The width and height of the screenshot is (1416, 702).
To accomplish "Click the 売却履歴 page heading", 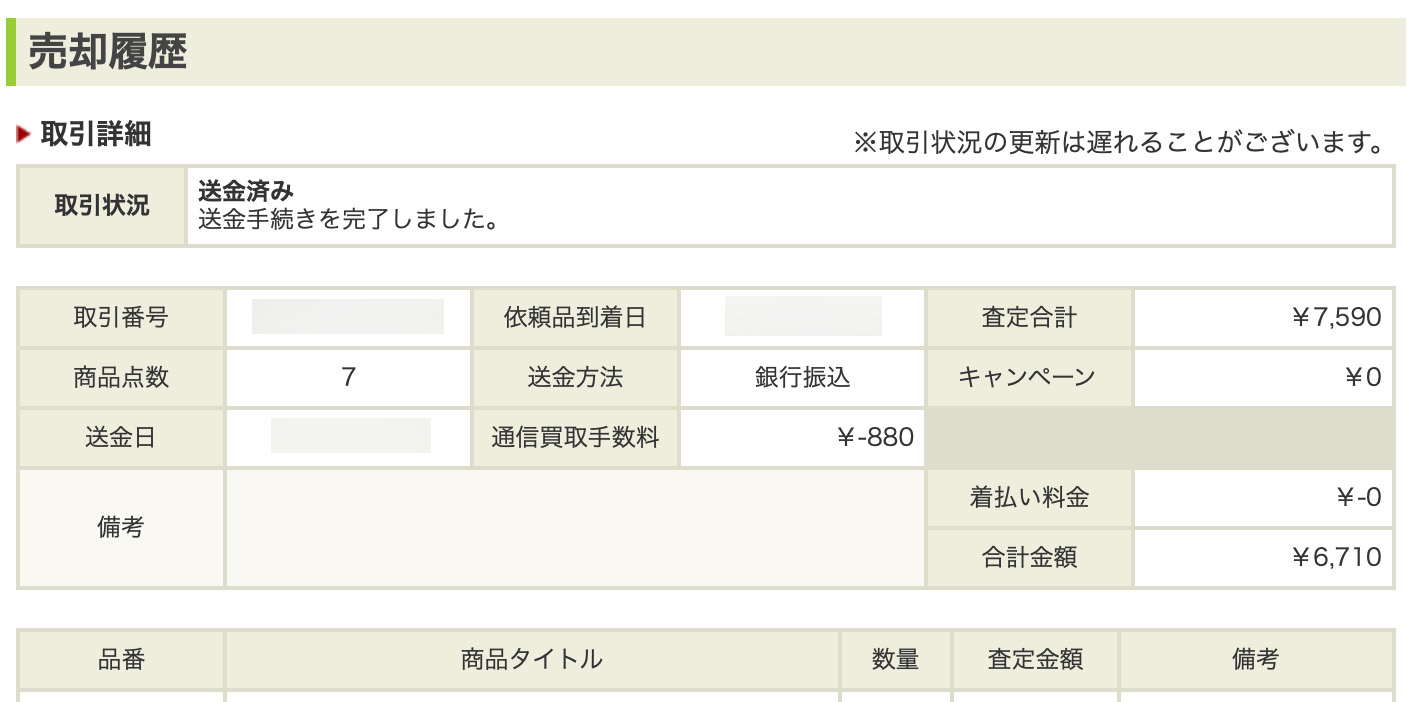I will 107,52.
